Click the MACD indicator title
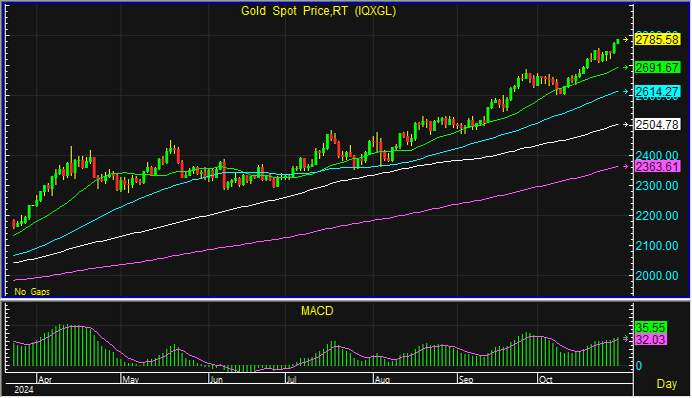This screenshot has width=692, height=398. pos(317,311)
